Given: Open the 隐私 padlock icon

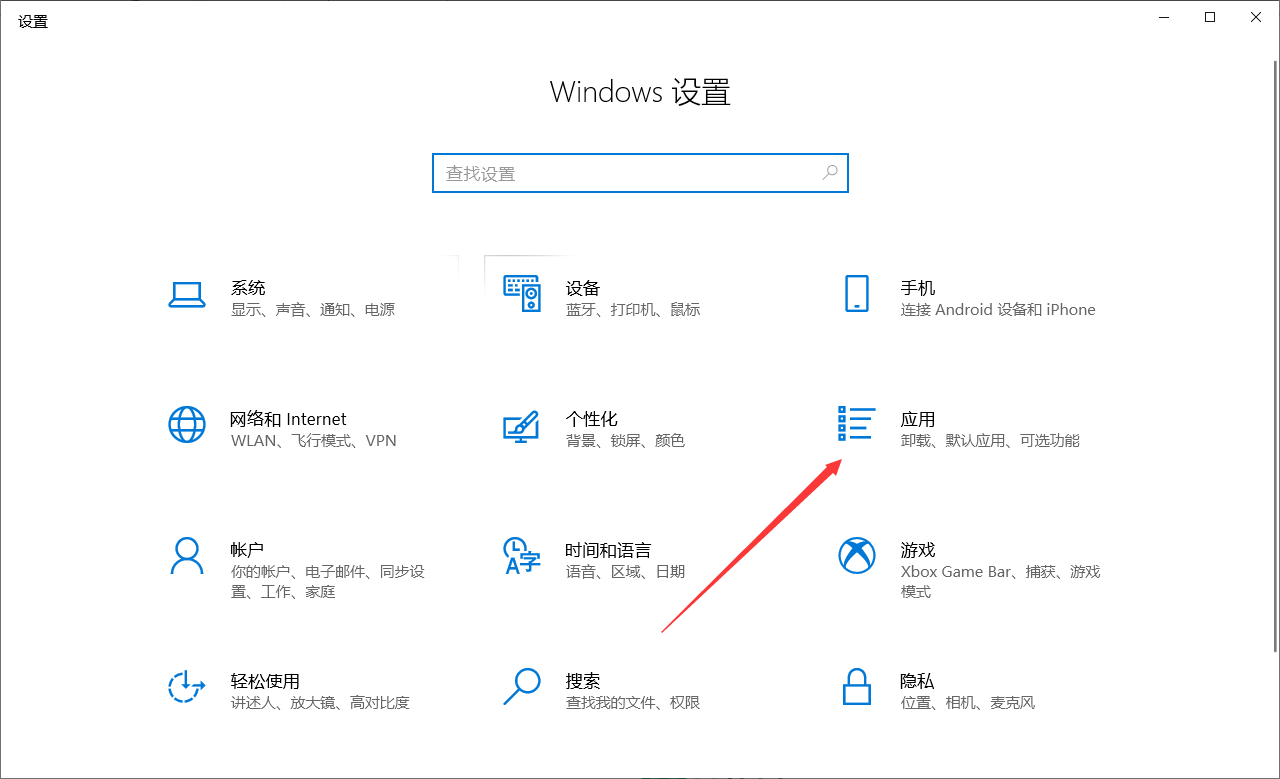Looking at the screenshot, I should [857, 687].
